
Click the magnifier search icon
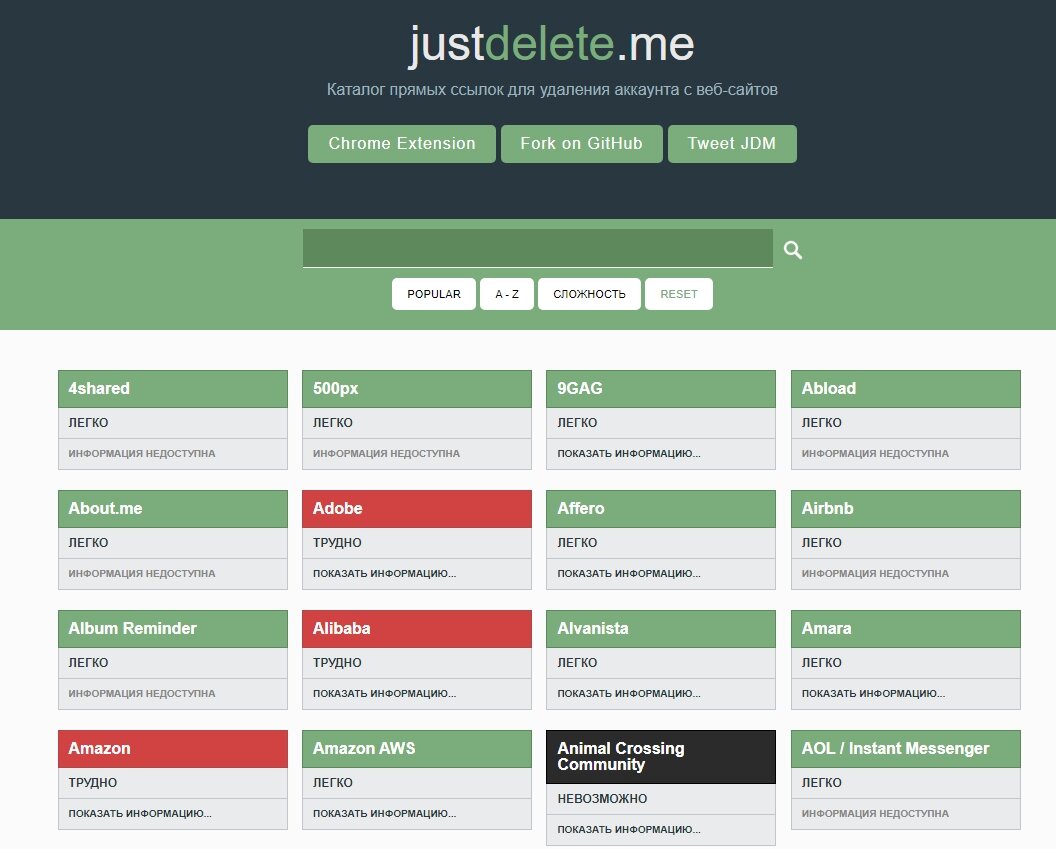[x=793, y=250]
